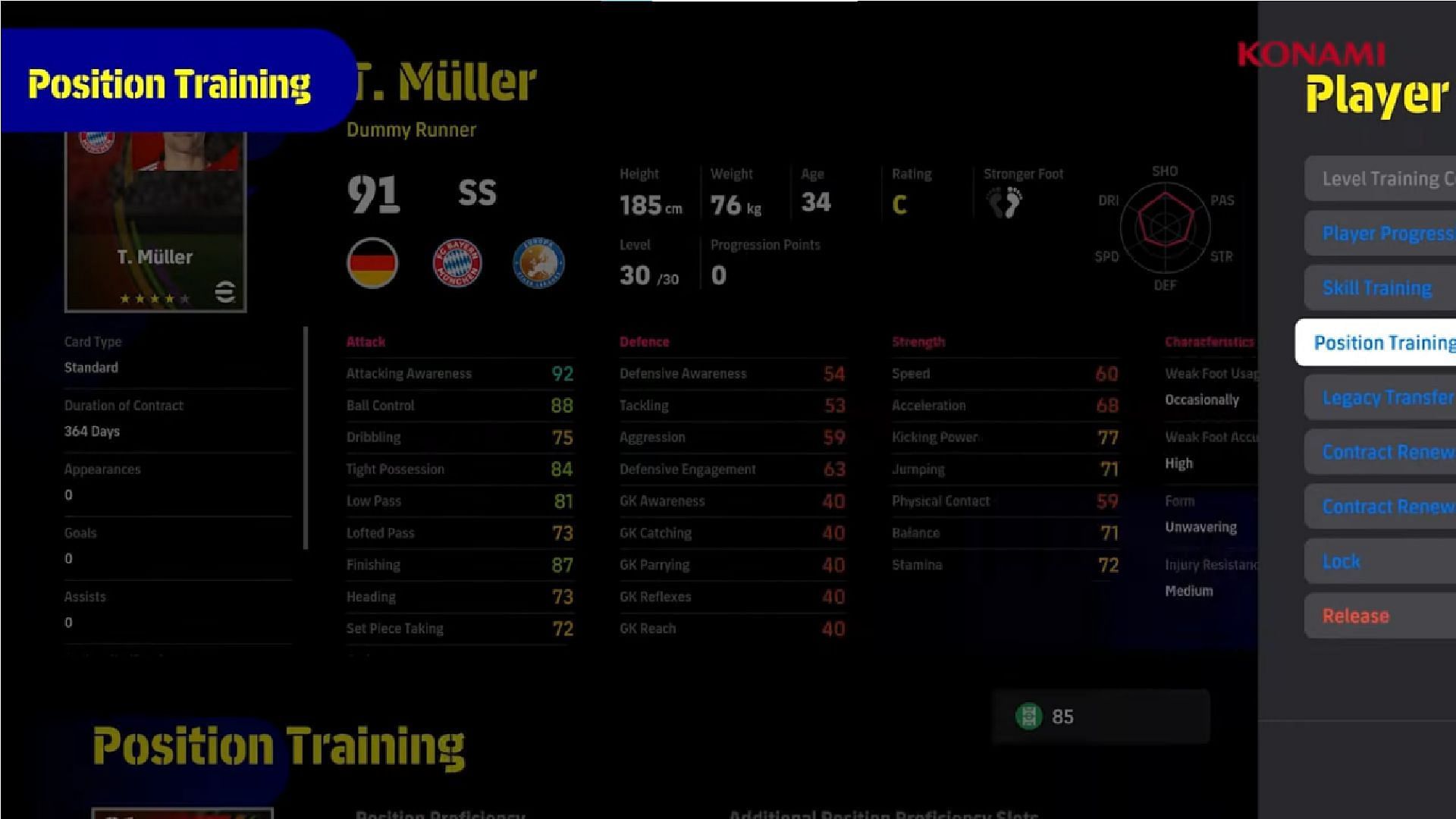Viewport: 1456px width, 819px height.
Task: Select the left foot stronger foot icon
Action: click(x=994, y=204)
